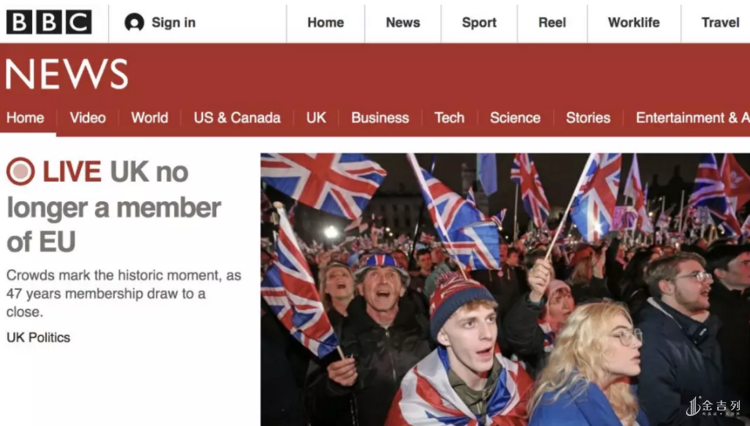Open the headline UK no longer member of EU
The image size is (750, 426).
click(x=114, y=207)
